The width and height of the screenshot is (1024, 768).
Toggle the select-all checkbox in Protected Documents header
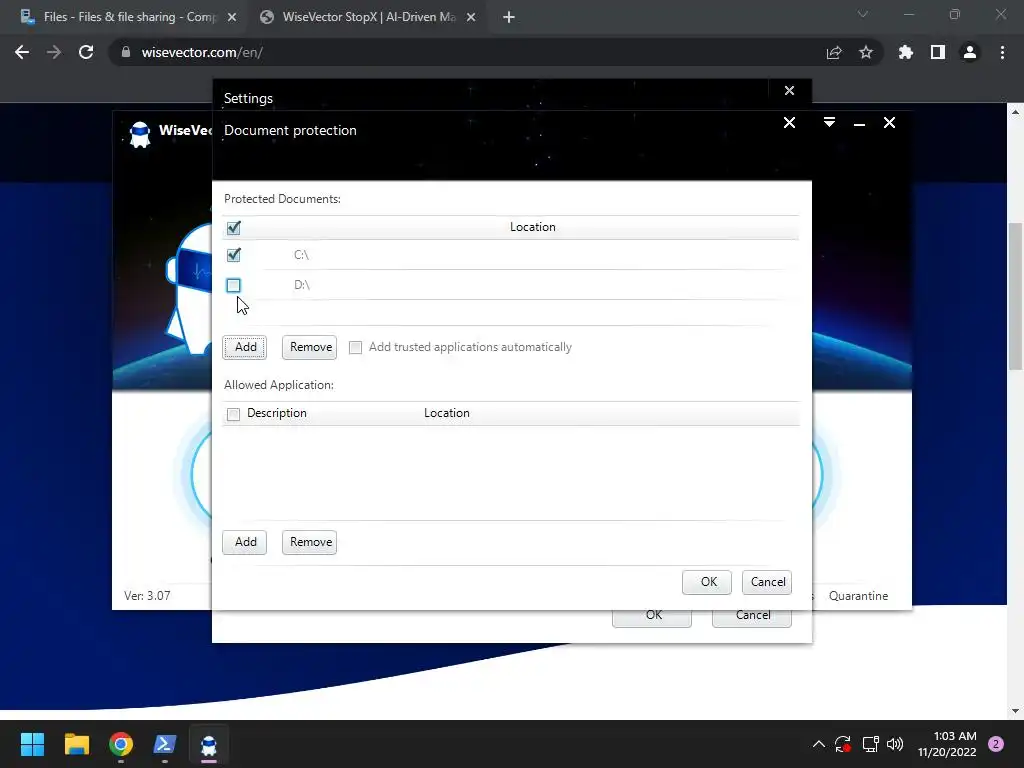coord(233,227)
